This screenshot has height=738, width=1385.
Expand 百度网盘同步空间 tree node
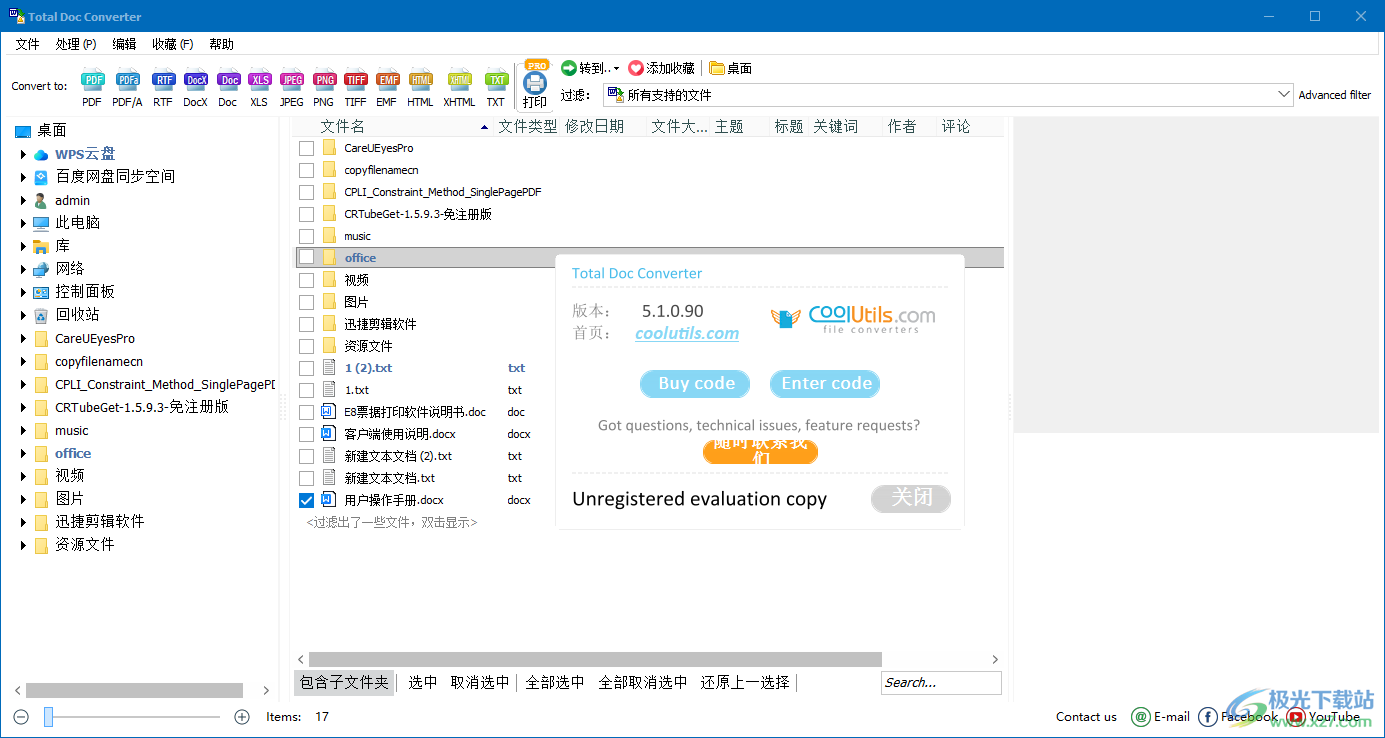click(x=23, y=177)
